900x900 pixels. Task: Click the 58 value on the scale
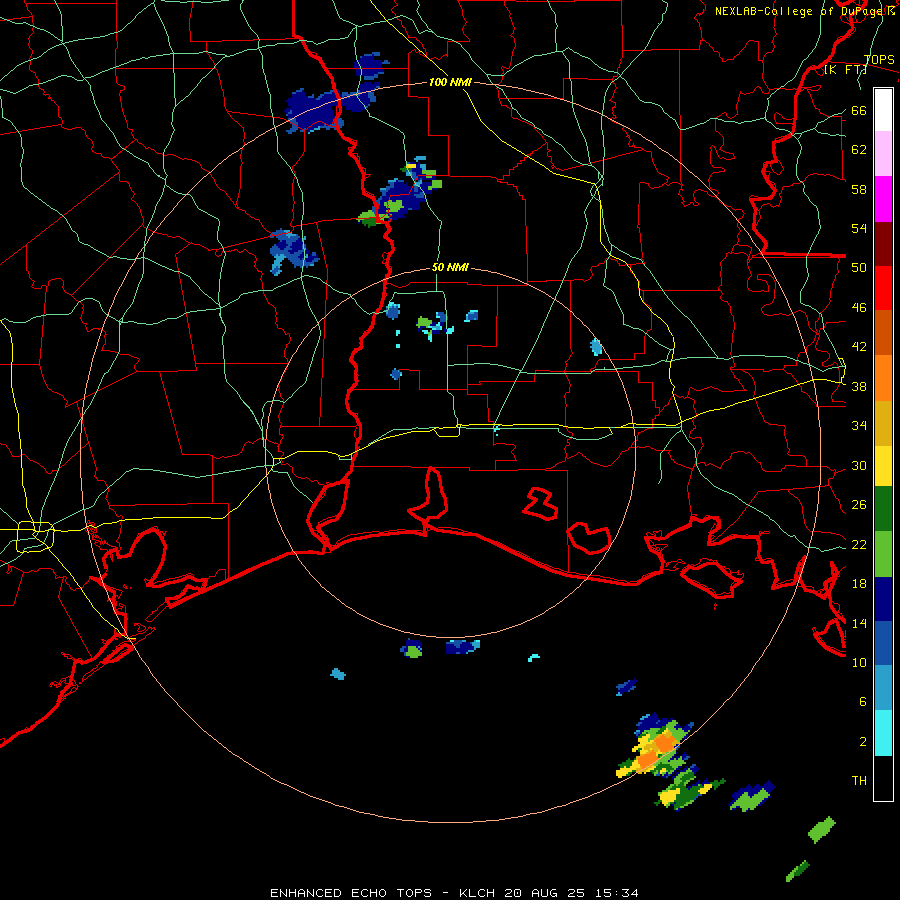pos(859,189)
